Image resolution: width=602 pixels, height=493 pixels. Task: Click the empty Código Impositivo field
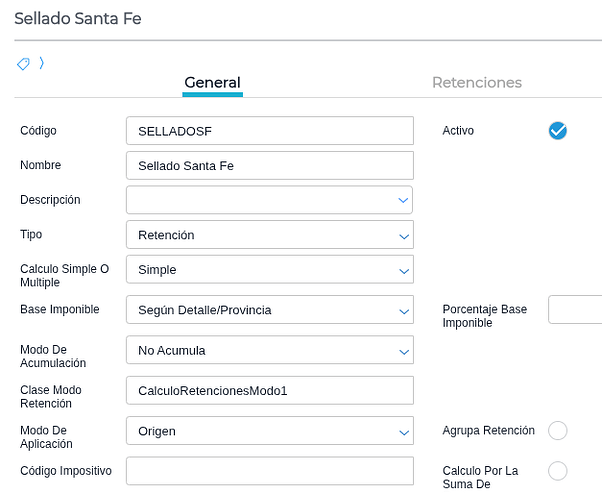pyautogui.click(x=269, y=471)
